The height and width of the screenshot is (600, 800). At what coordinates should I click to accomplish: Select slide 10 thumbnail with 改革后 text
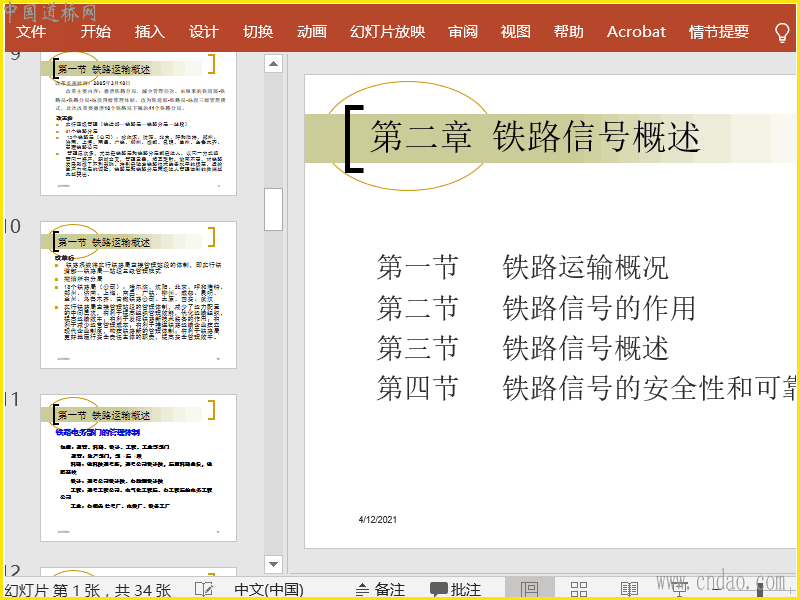(138, 295)
